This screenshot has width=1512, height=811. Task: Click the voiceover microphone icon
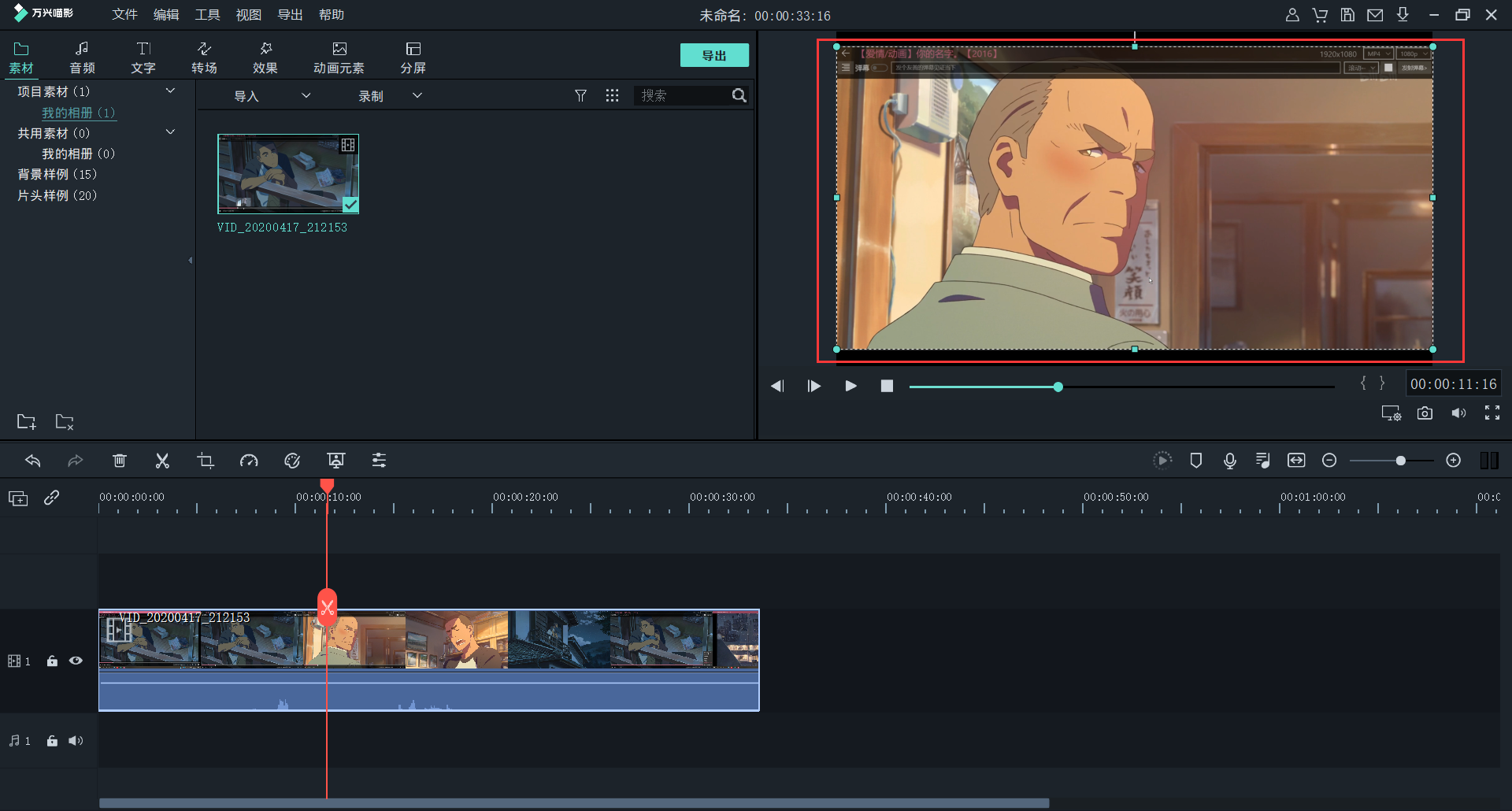(1229, 461)
